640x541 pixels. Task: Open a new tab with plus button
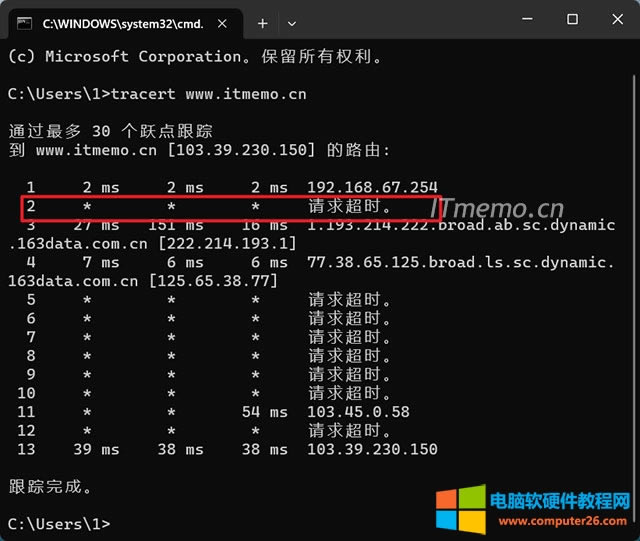[263, 22]
